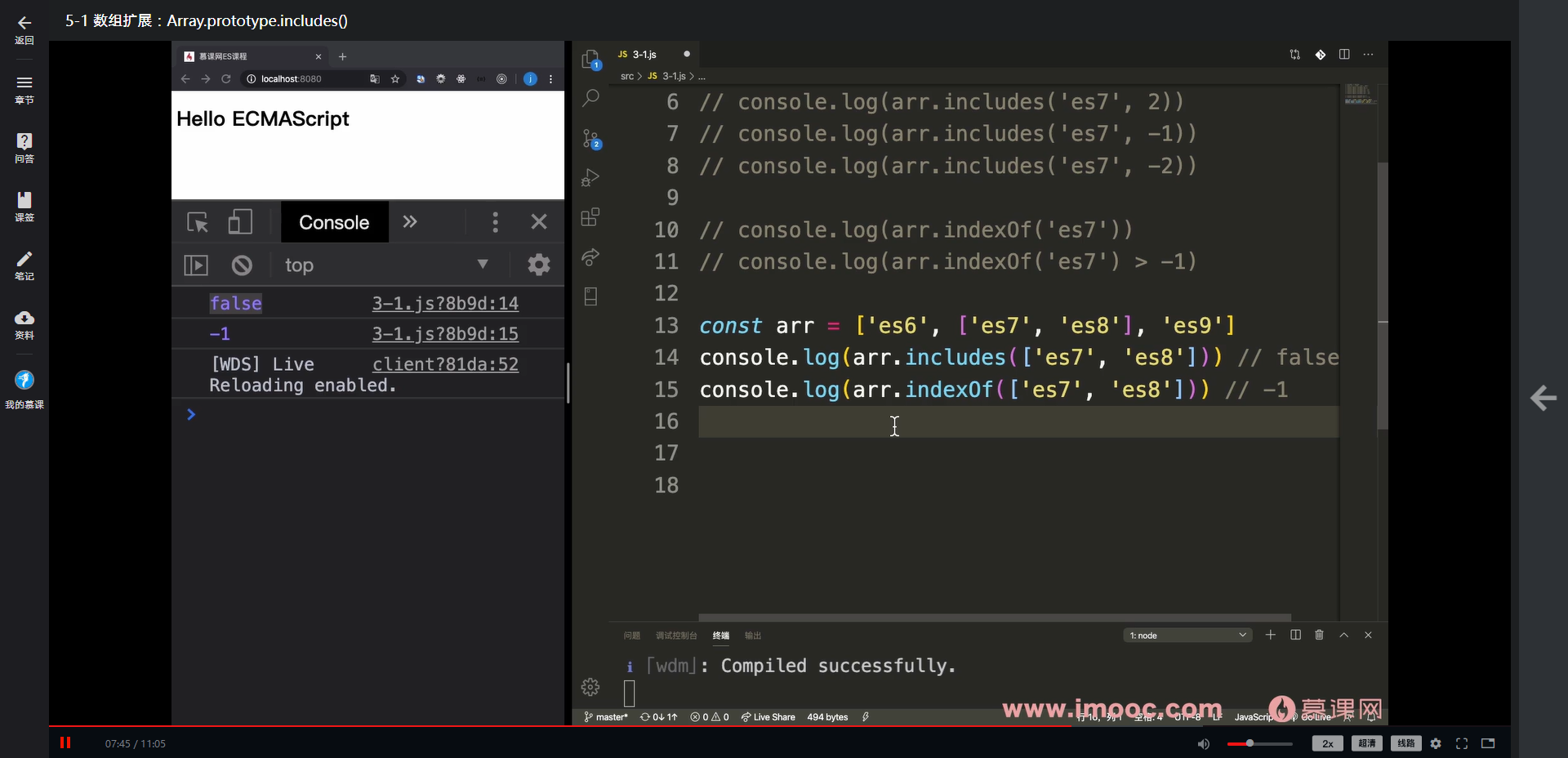1568x758 pixels.
Task: Open VS Code Search icon
Action: (590, 98)
